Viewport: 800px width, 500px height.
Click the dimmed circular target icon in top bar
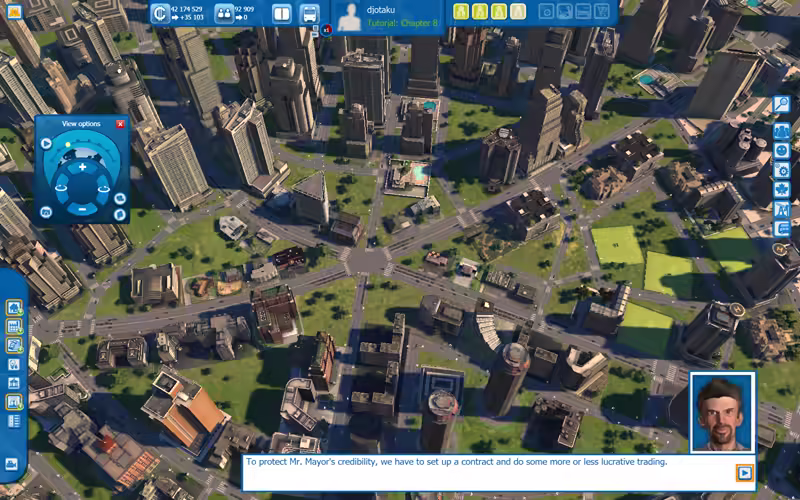pyautogui.click(x=546, y=12)
